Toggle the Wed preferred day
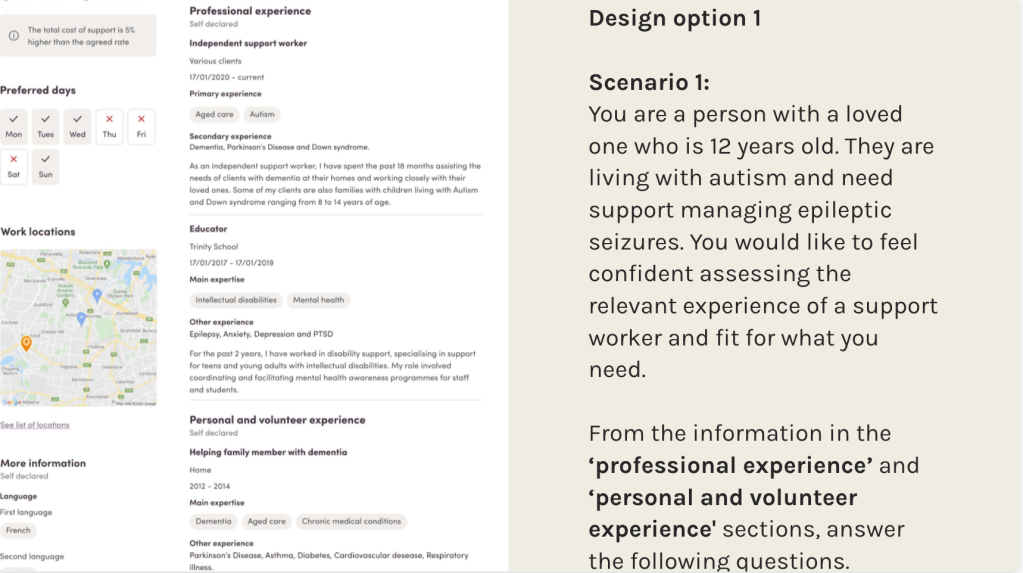The image size is (1023, 573). point(77,126)
